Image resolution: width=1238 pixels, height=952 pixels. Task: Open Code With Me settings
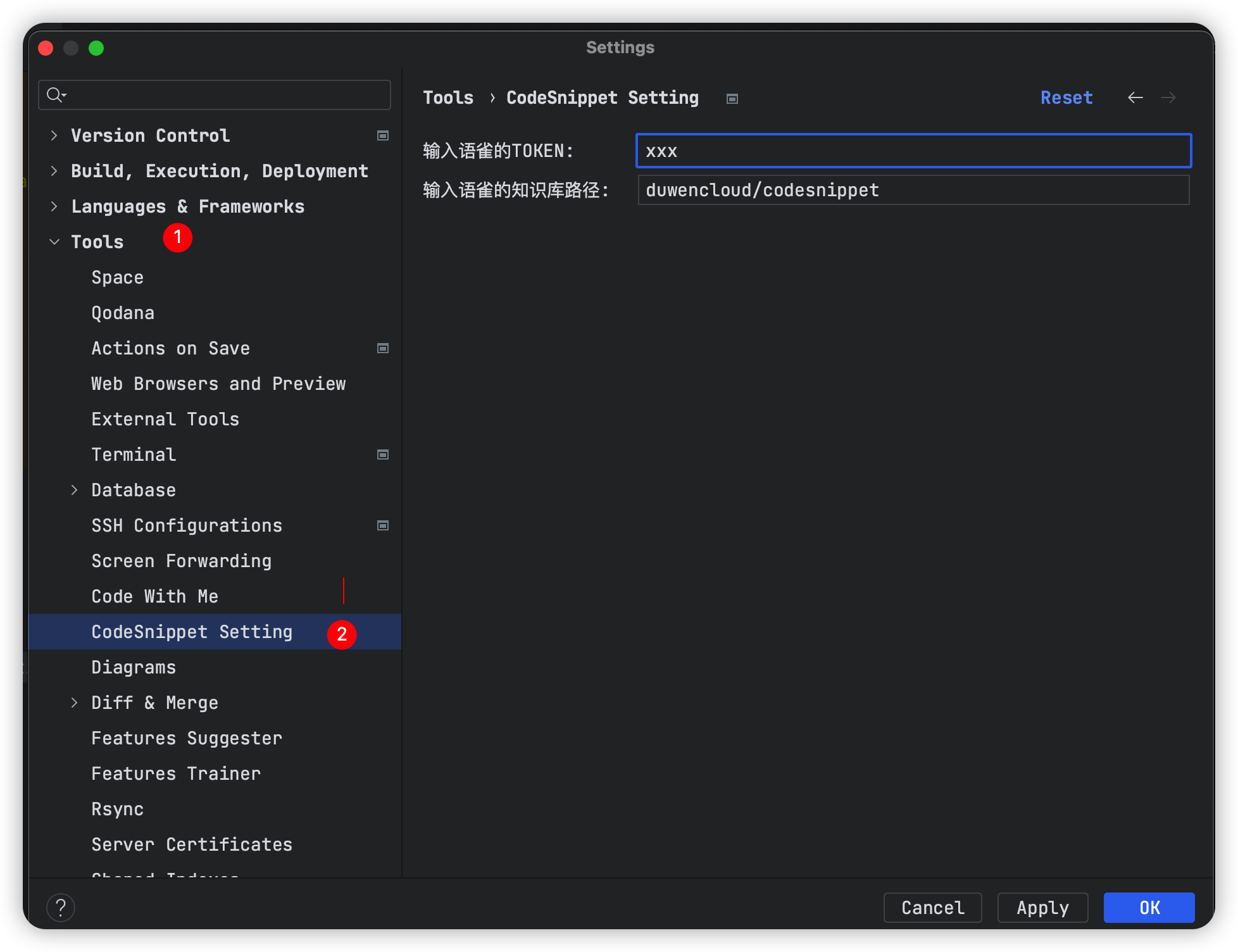[155, 596]
